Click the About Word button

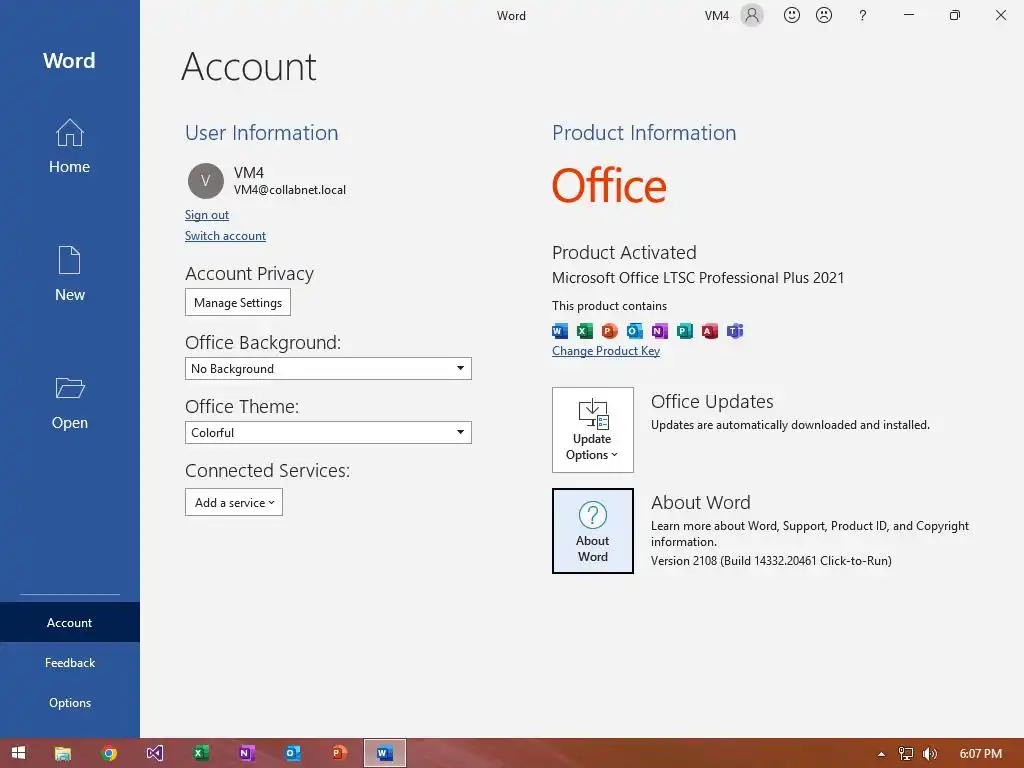point(592,531)
